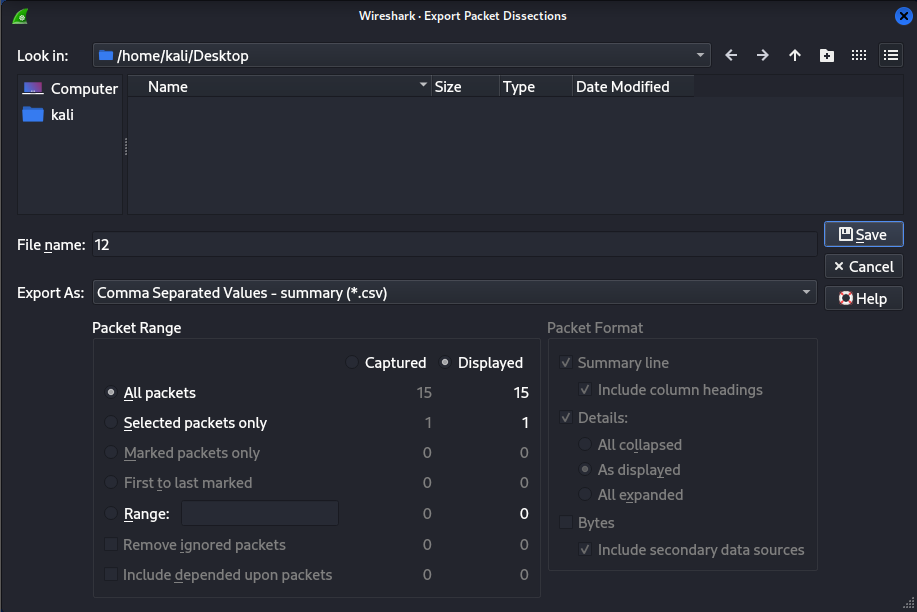Toggle Include column headings checkbox
The image size is (917, 612).
point(585,390)
